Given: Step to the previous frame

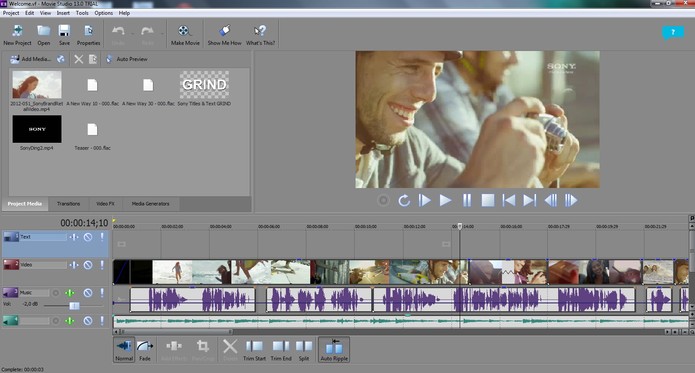Looking at the screenshot, I should pos(551,201).
